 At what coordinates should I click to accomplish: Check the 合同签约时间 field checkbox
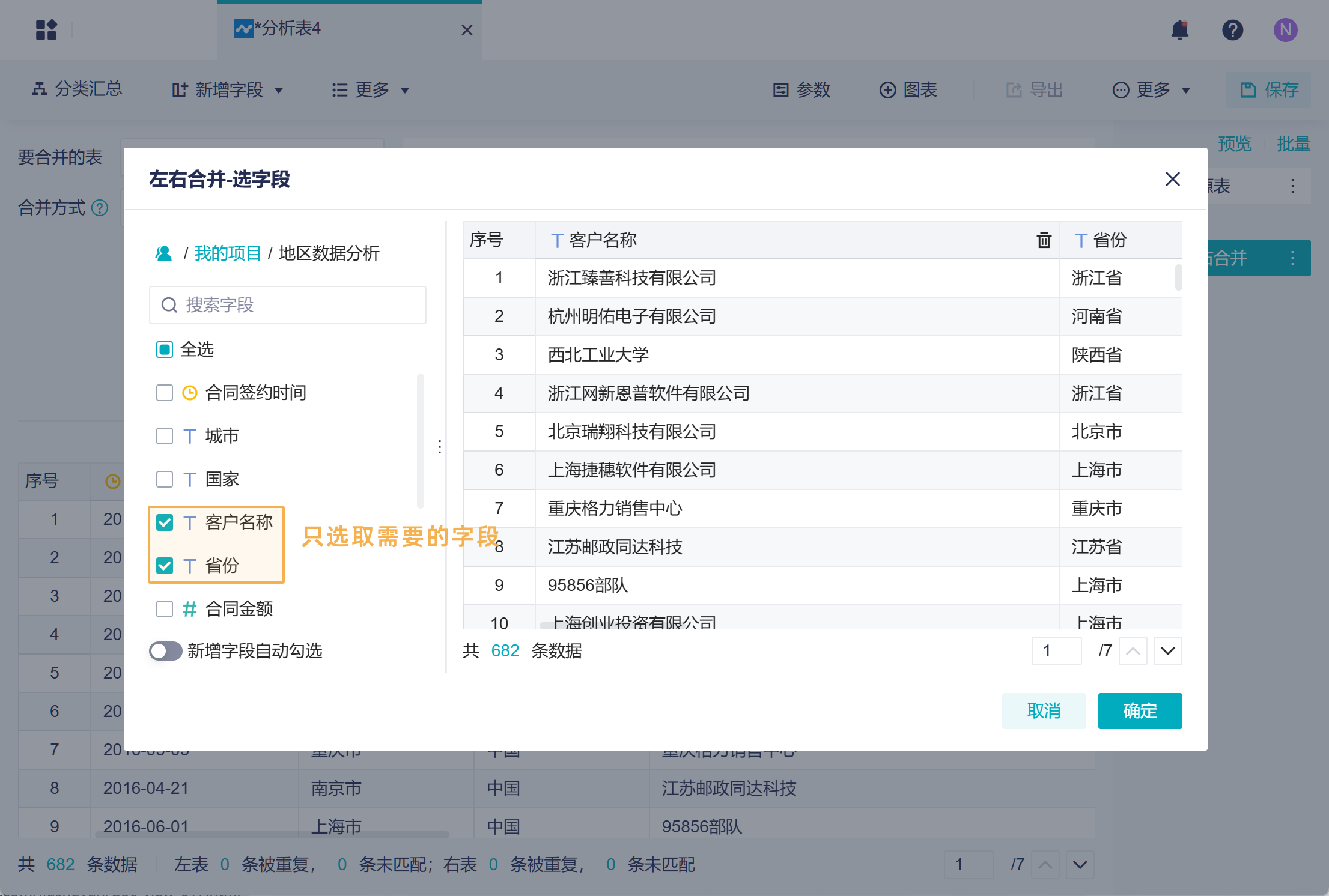164,393
